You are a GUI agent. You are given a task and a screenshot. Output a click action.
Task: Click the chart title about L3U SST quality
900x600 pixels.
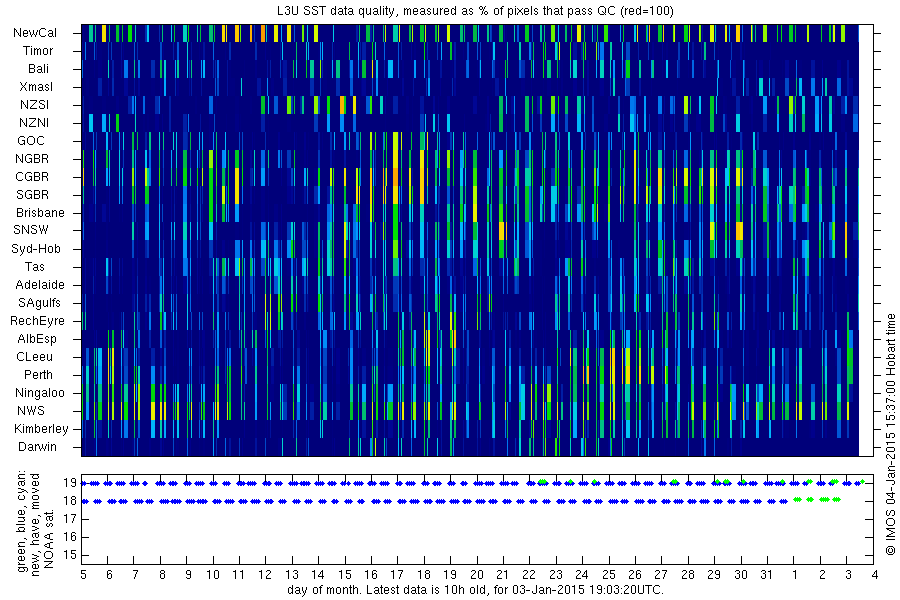pyautogui.click(x=475, y=11)
